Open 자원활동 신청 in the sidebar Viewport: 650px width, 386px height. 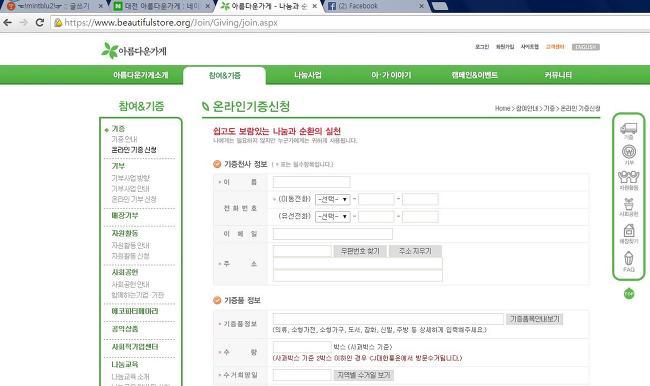130,256
